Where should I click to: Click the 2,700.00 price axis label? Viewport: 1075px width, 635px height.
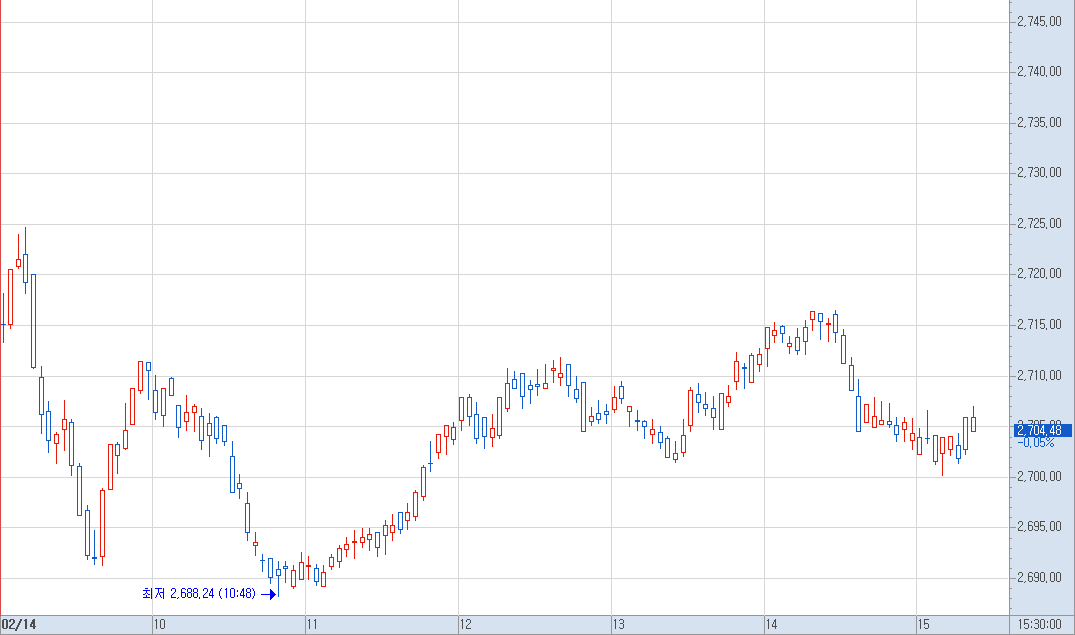pos(1039,476)
